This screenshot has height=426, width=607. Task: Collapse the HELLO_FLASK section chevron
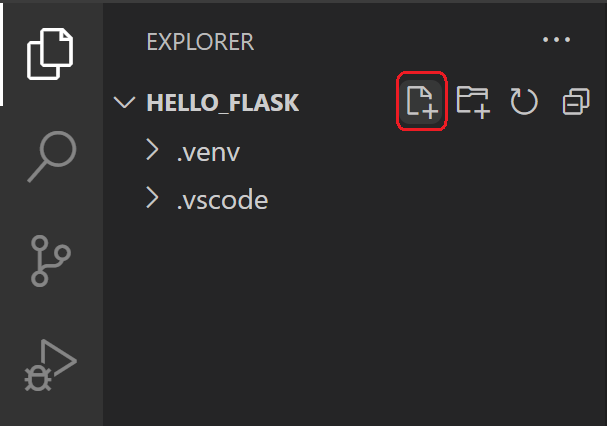click(125, 102)
